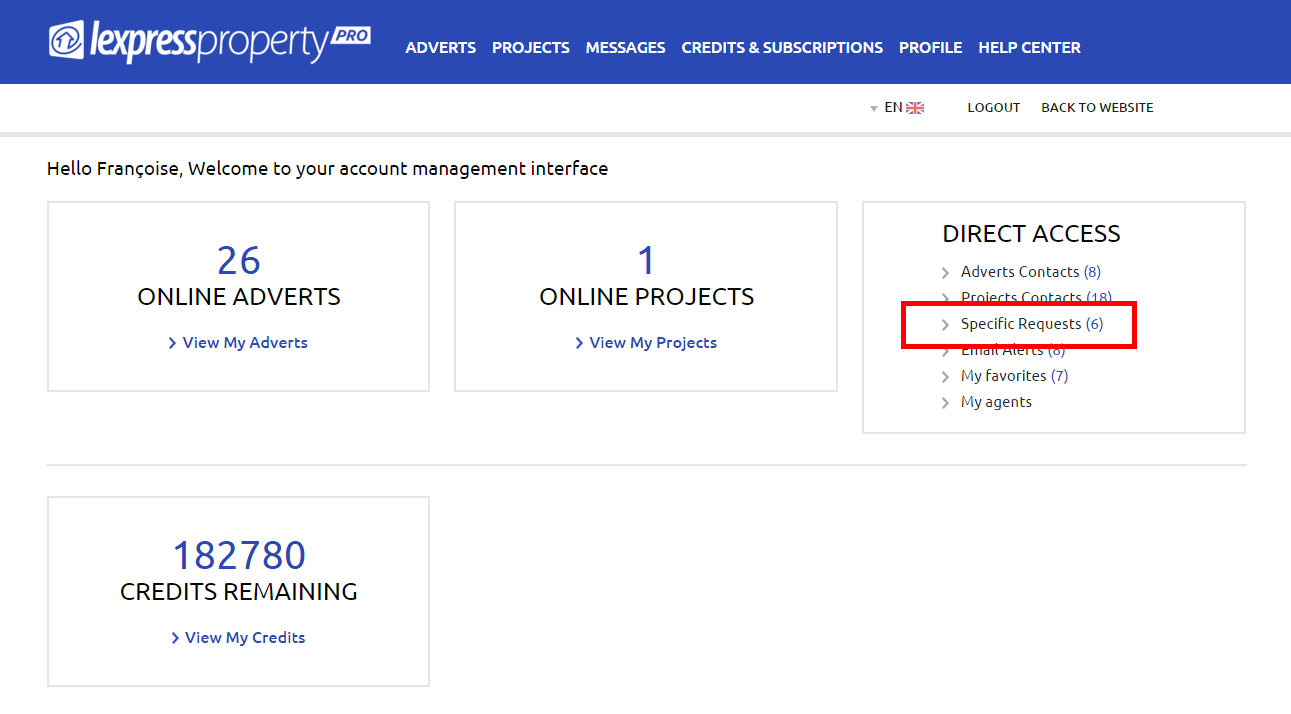The image size is (1291, 714).
Task: Open the PROJECTS menu
Action: (x=531, y=47)
